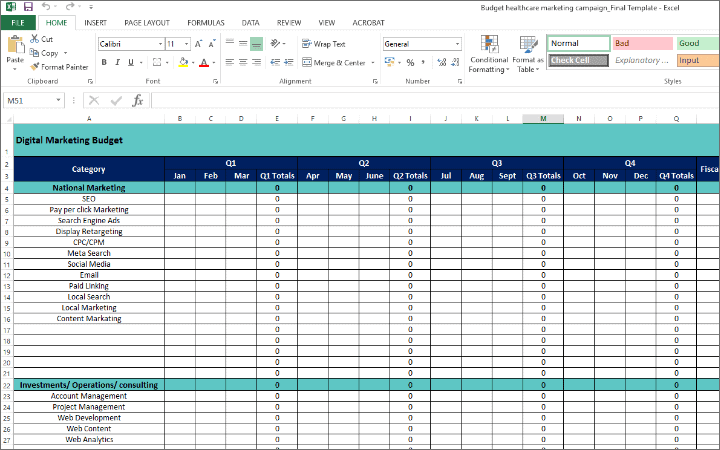This screenshot has width=720, height=450.
Task: Expand the General number format dropdown
Action: (x=457, y=44)
